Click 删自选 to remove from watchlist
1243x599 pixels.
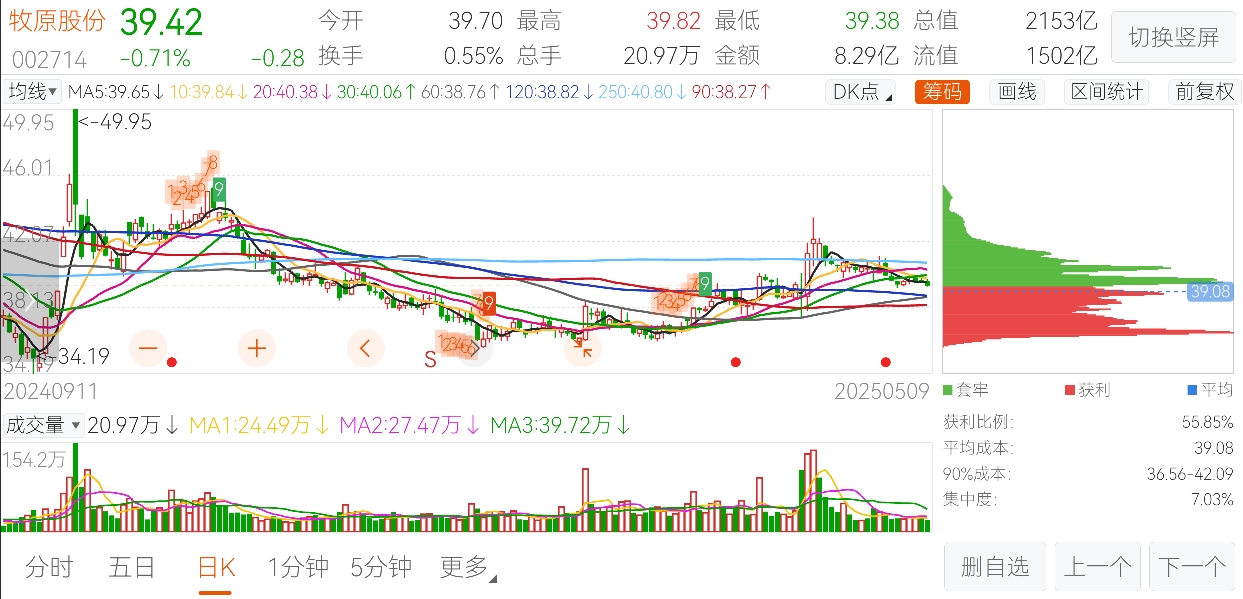coord(995,567)
